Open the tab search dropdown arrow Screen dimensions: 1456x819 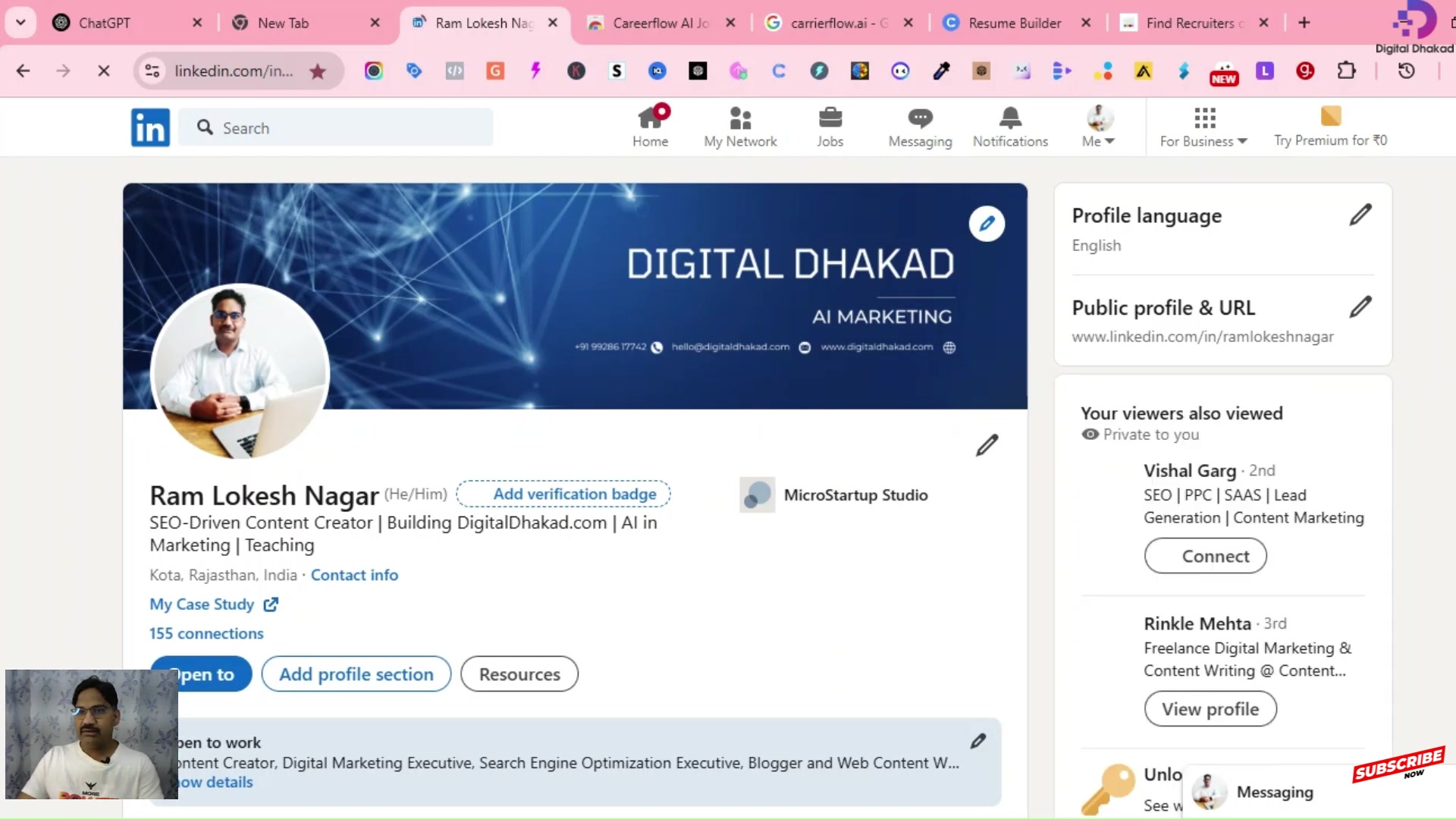(x=20, y=23)
